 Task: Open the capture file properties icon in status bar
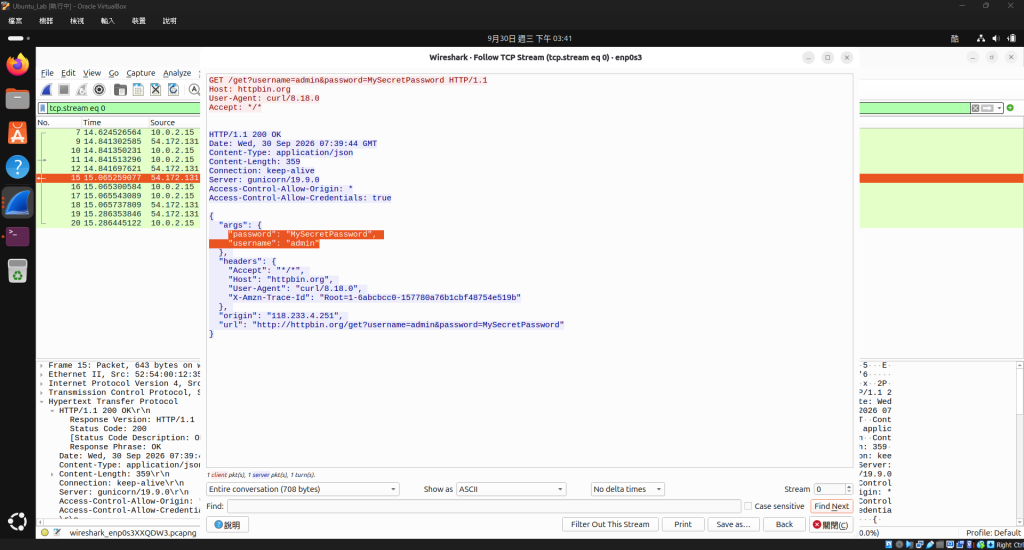(57, 532)
